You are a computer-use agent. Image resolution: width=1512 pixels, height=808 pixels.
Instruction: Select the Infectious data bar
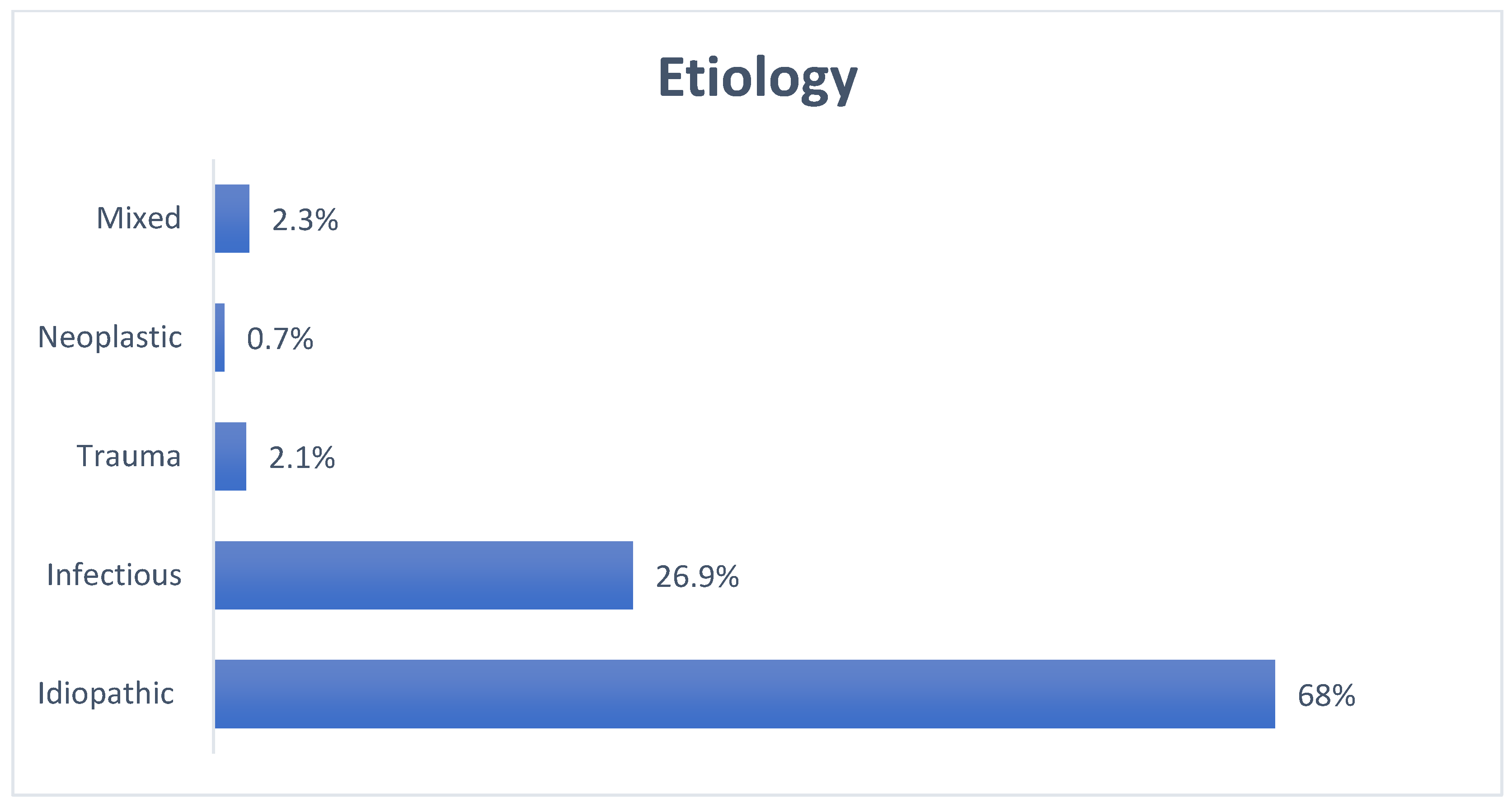click(x=423, y=575)
